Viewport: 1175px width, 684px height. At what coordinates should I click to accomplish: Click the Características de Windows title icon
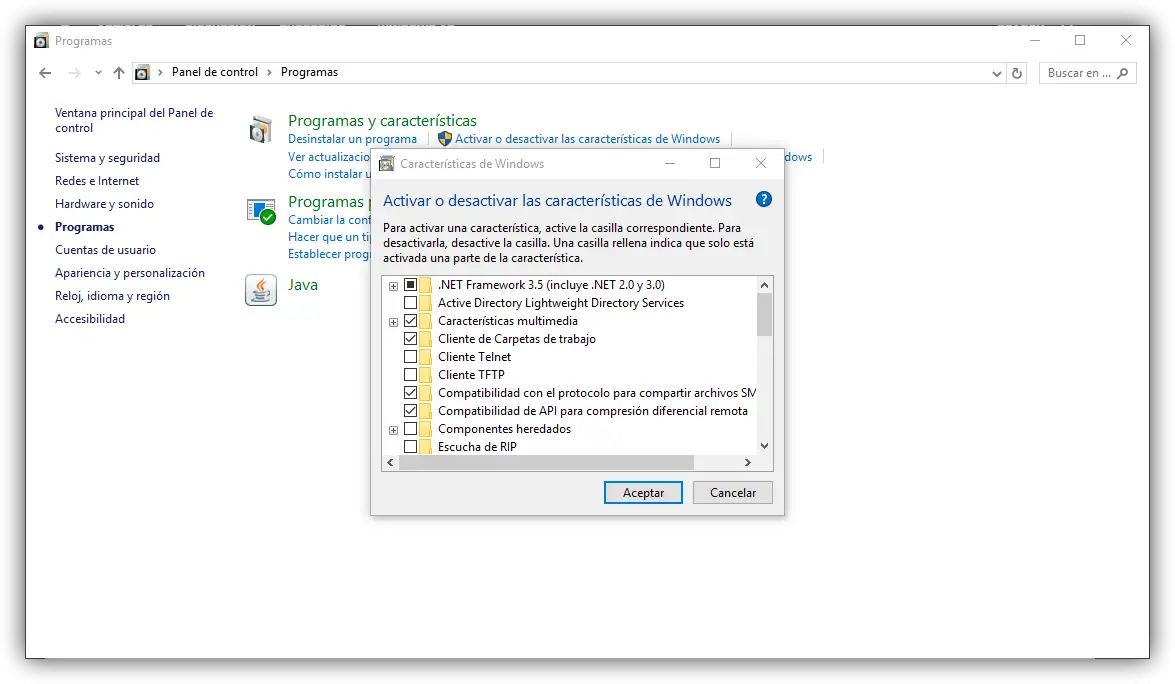387,163
